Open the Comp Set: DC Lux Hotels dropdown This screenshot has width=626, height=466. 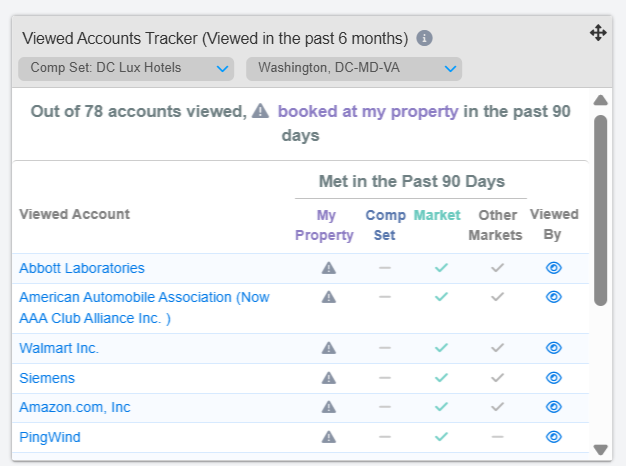pyautogui.click(x=126, y=69)
